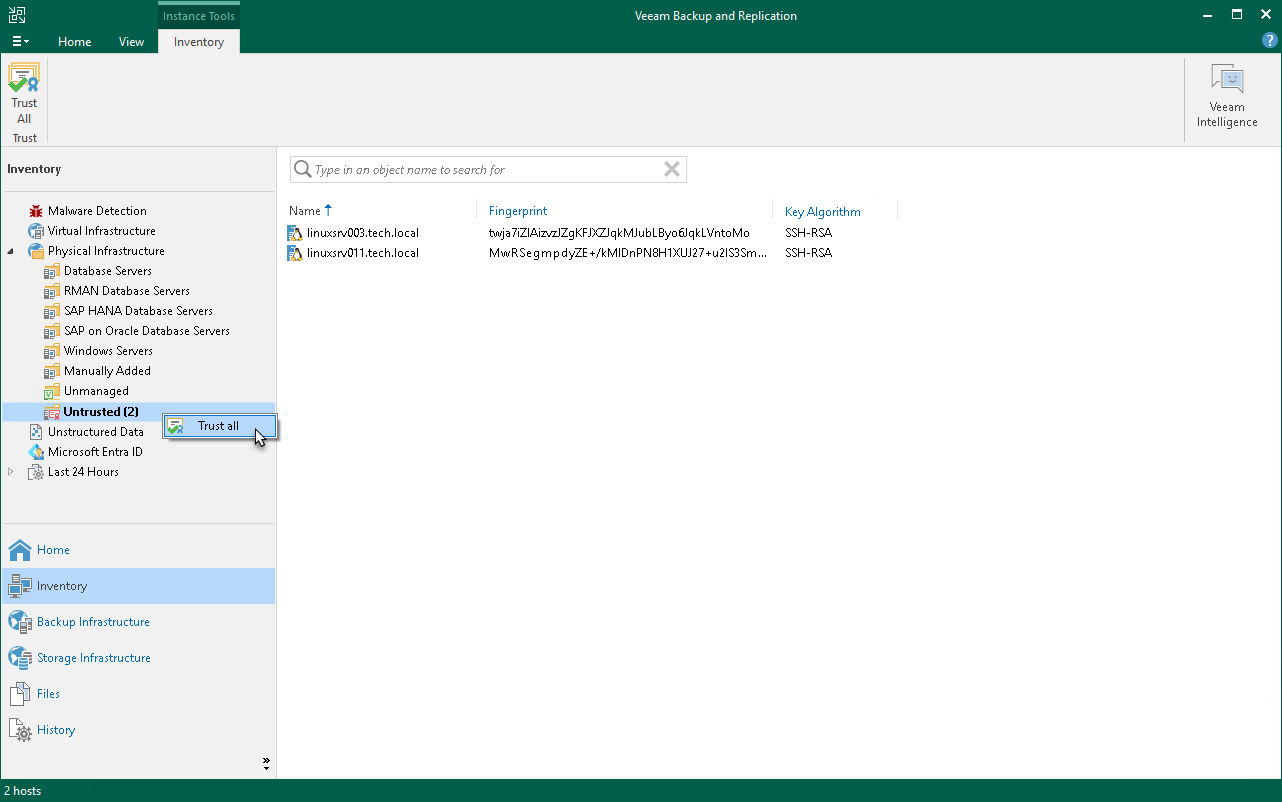This screenshot has height=802, width=1282.
Task: Expand navigation pane overflow chevron
Action: (266, 763)
